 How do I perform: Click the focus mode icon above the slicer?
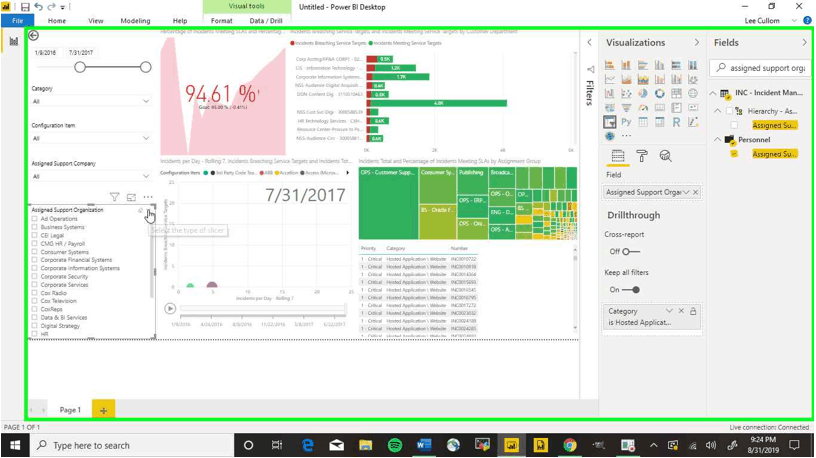coord(131,198)
